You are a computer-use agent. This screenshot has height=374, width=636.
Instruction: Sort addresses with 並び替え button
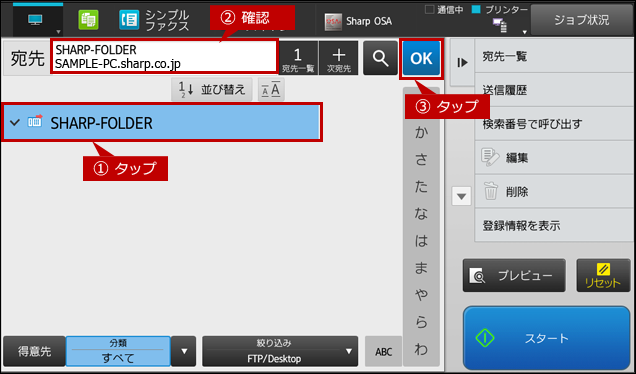click(x=212, y=89)
